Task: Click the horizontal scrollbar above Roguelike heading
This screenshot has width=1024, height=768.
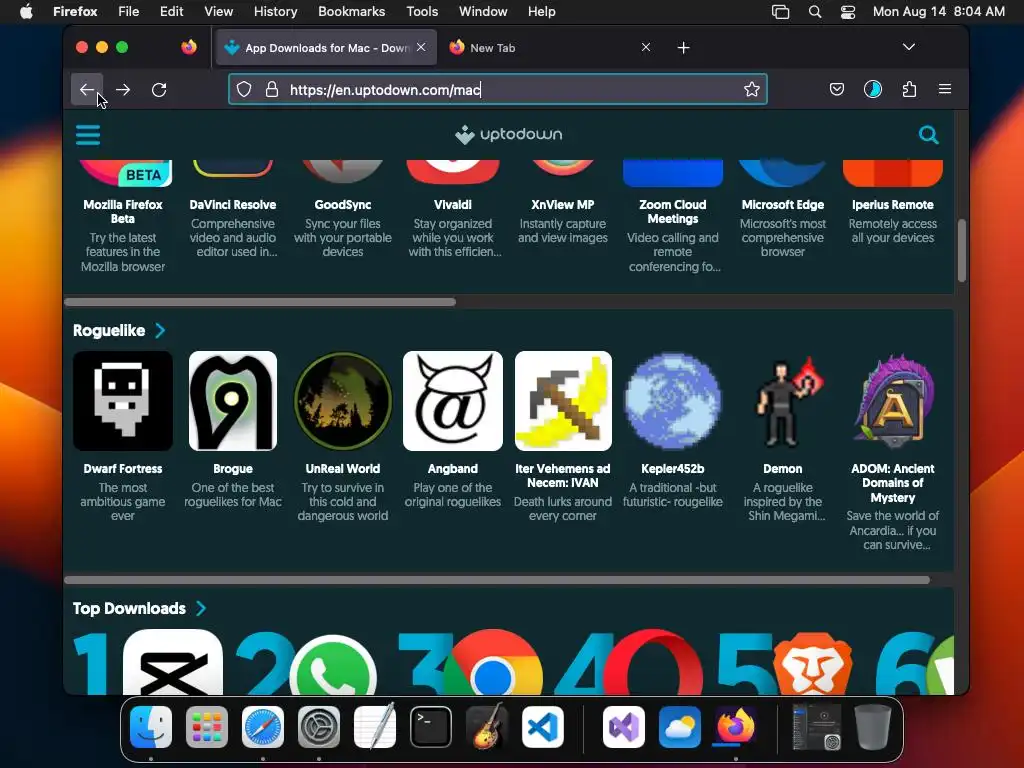Action: pos(260,302)
